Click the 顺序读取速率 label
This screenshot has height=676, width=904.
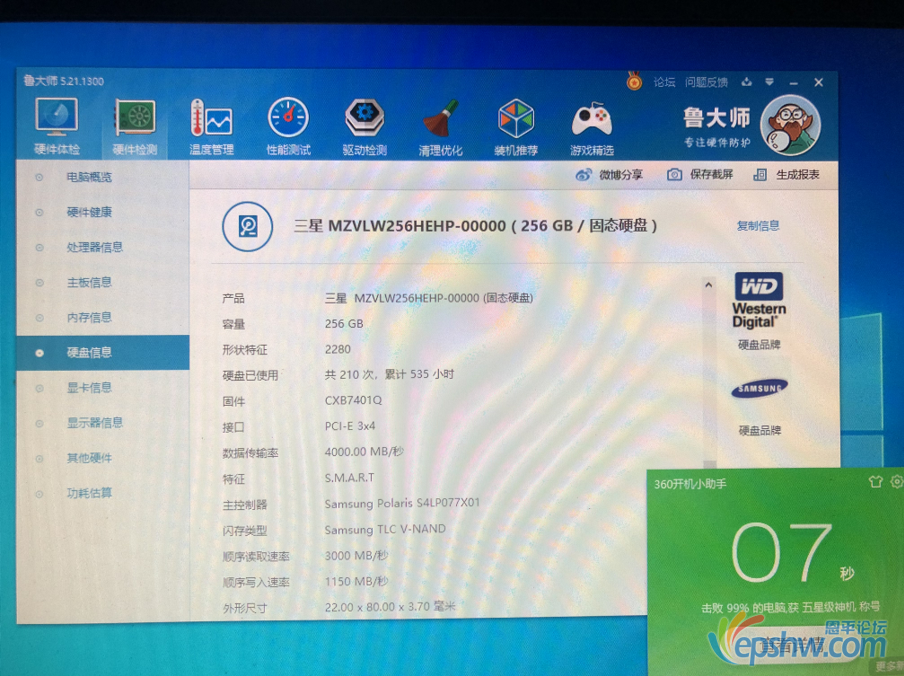click(256, 557)
